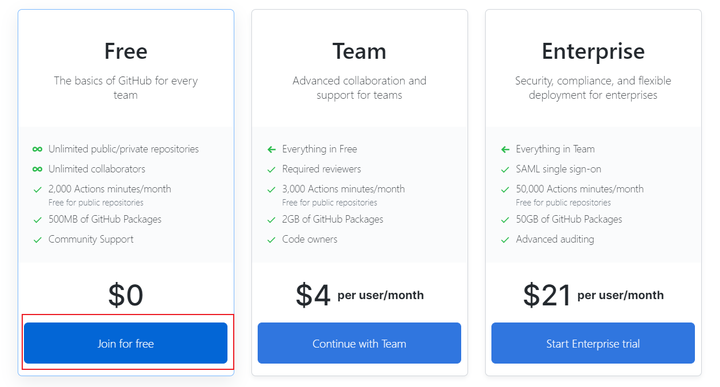Select the Free plan heading

pyautogui.click(x=126, y=51)
